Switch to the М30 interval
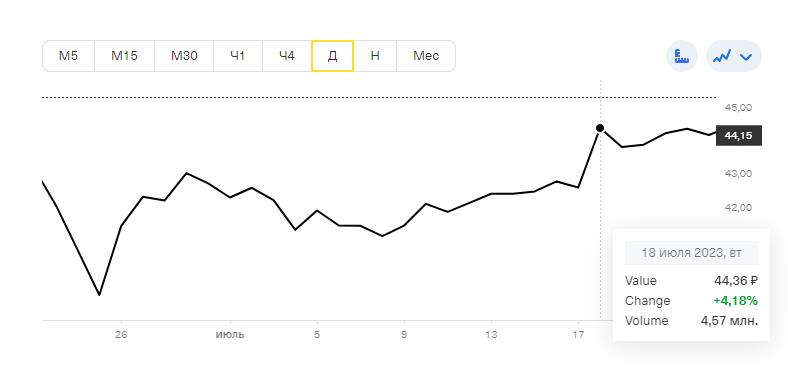Image resolution: width=788 pixels, height=380 pixels. coord(184,56)
